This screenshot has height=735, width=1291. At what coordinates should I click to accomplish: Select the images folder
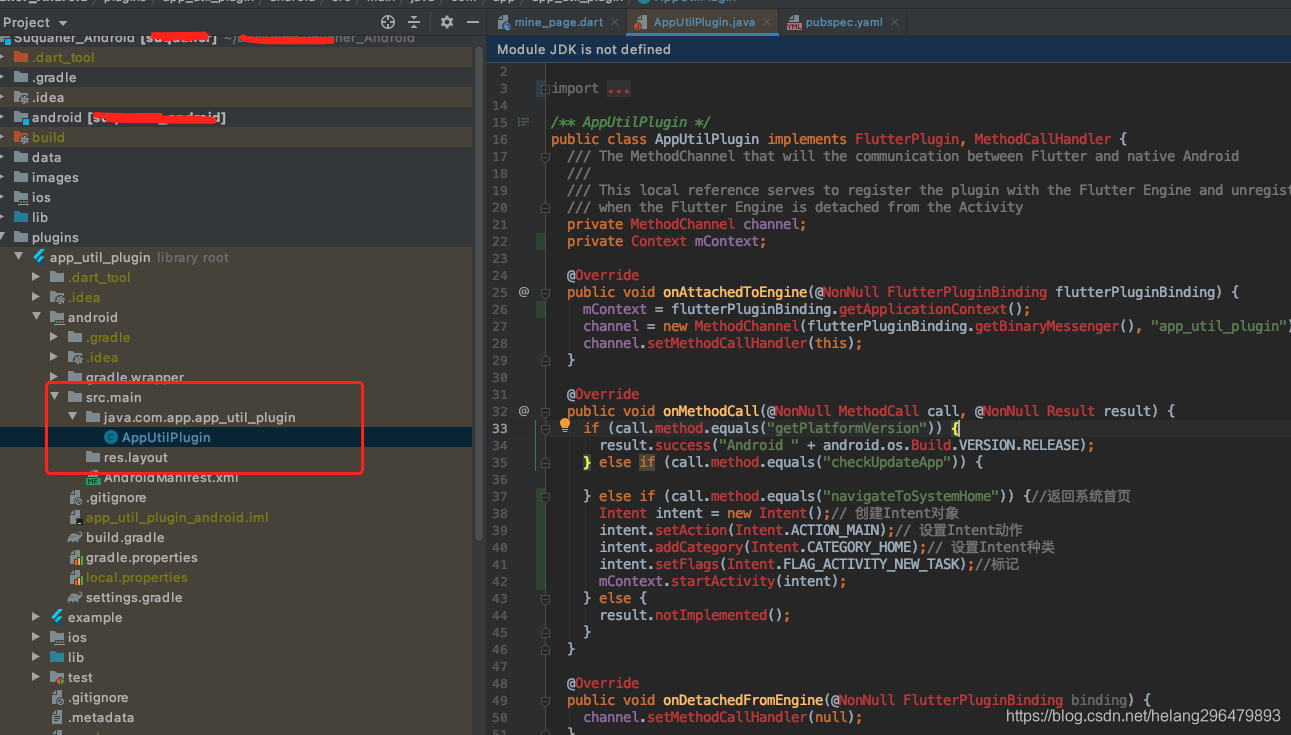coord(55,177)
